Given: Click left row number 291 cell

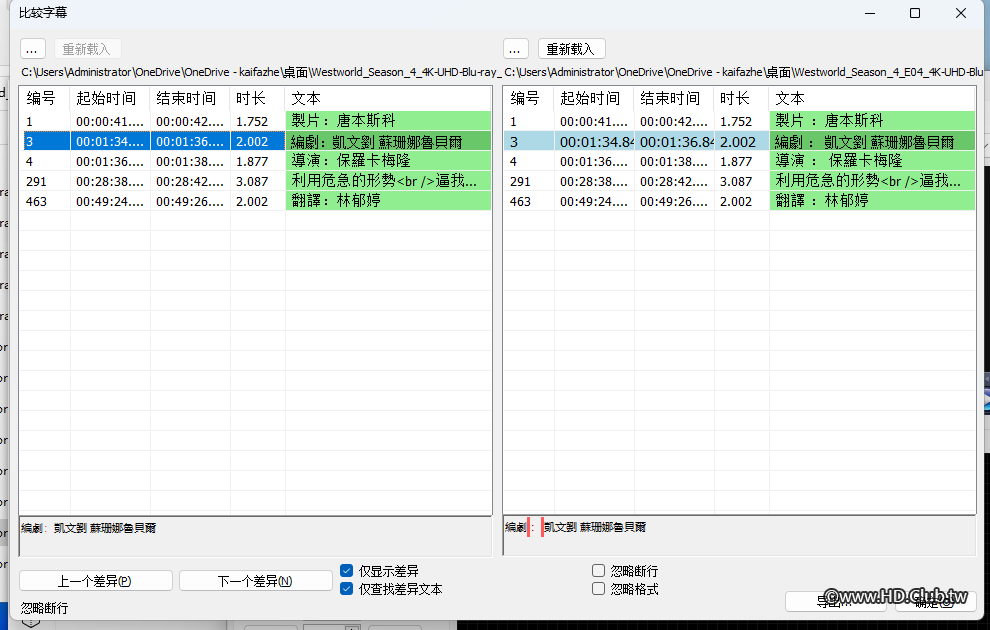Looking at the screenshot, I should pos(45,181).
